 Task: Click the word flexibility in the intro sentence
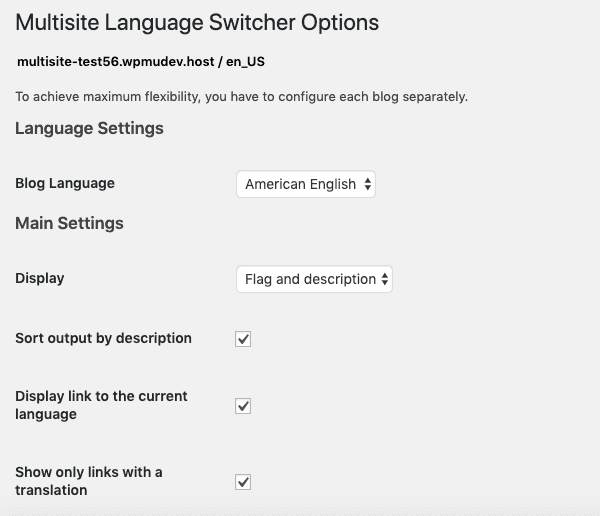click(x=173, y=97)
